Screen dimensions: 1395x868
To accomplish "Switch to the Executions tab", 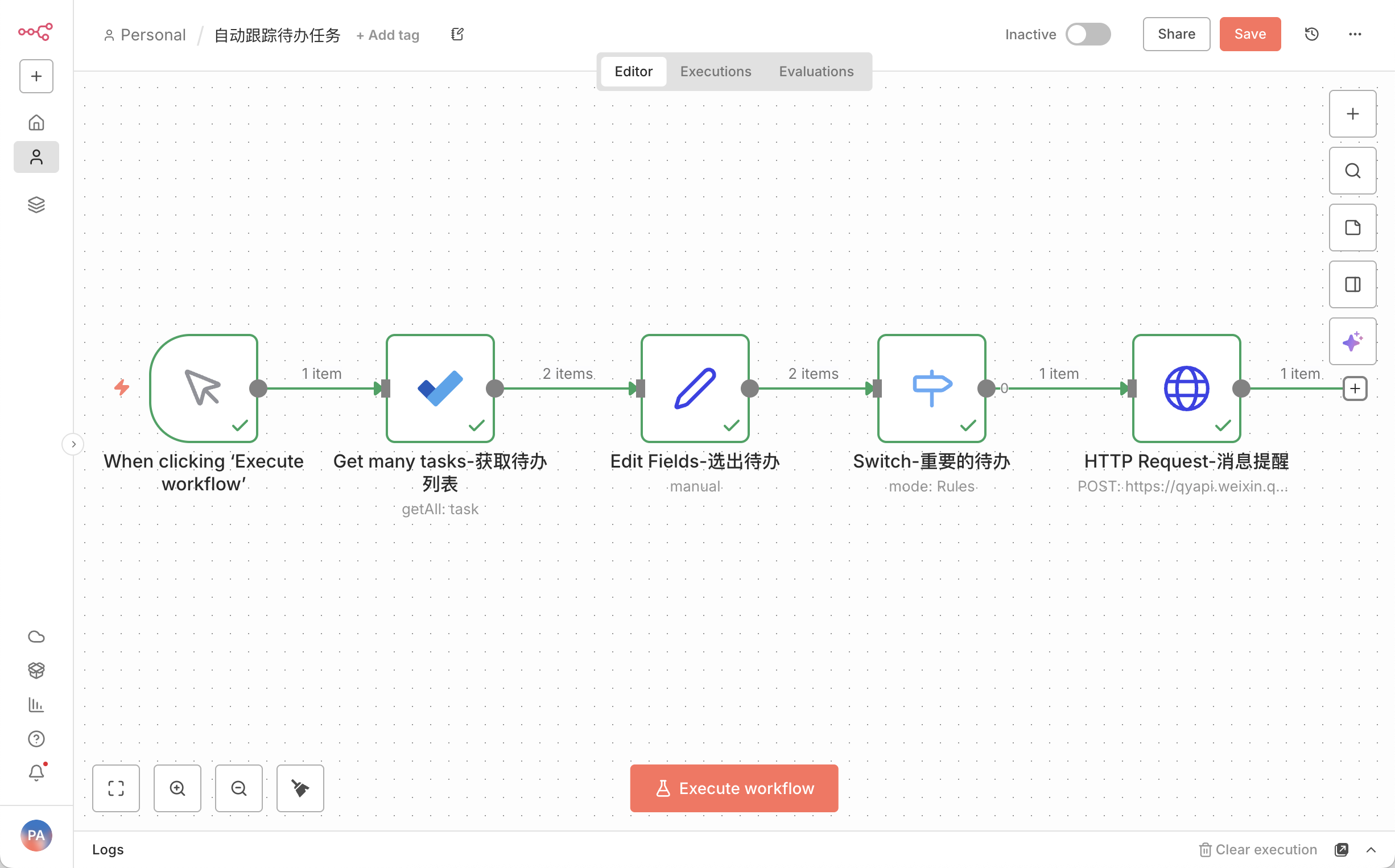I will coord(715,71).
